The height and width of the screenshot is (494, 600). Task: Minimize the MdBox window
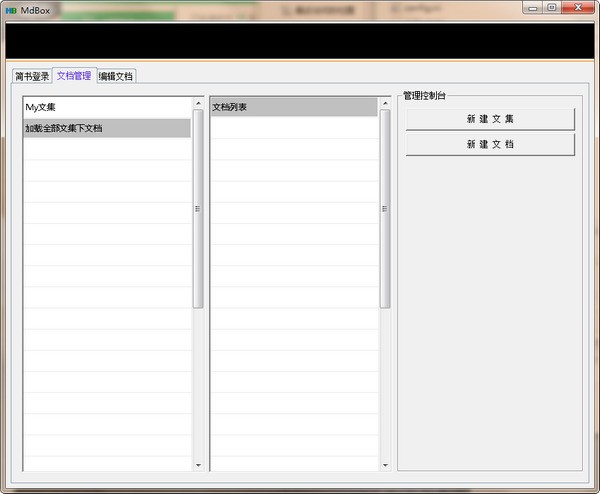click(533, 8)
